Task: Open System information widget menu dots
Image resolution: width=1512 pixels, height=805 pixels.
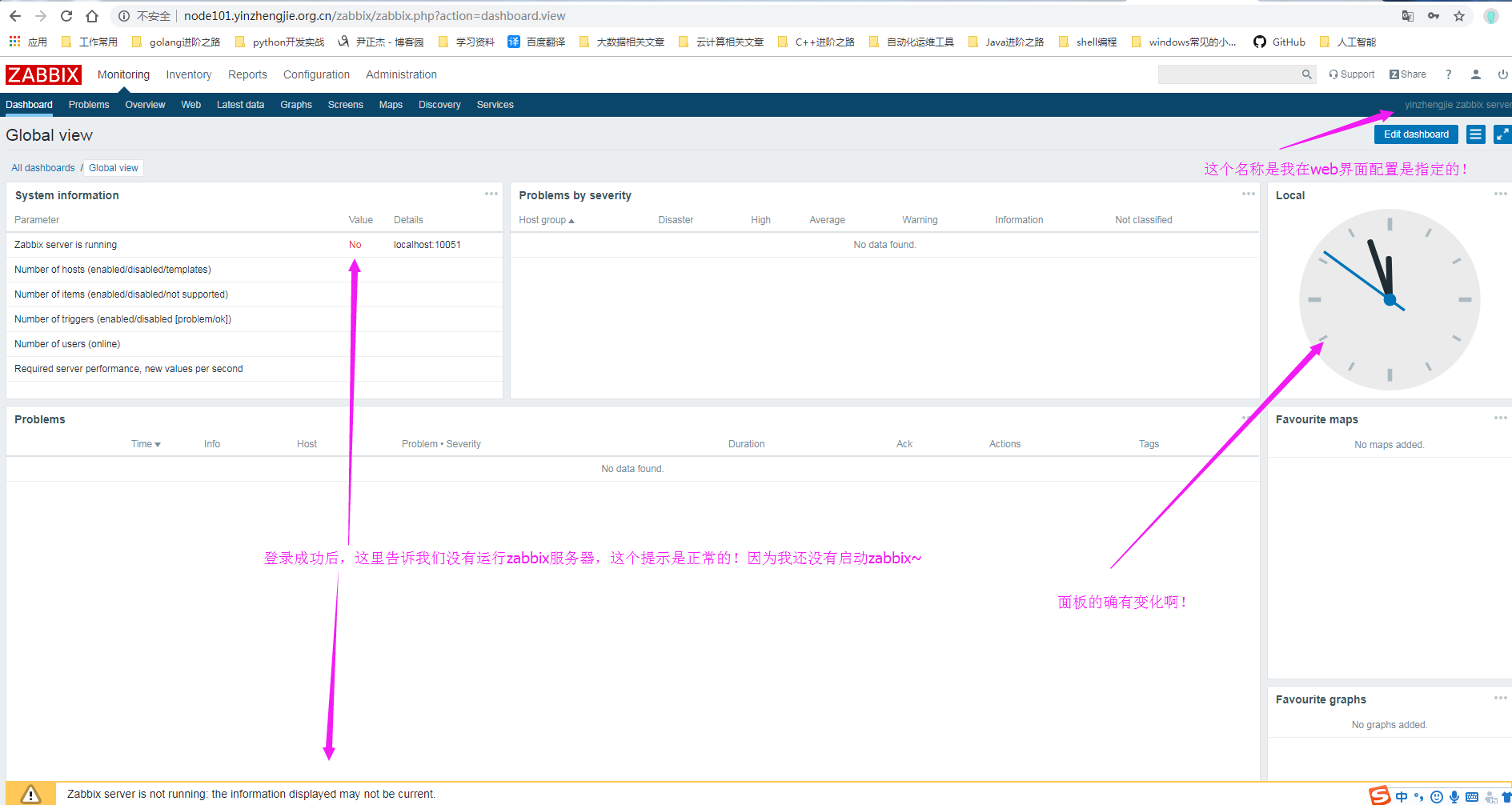Action: 491,194
